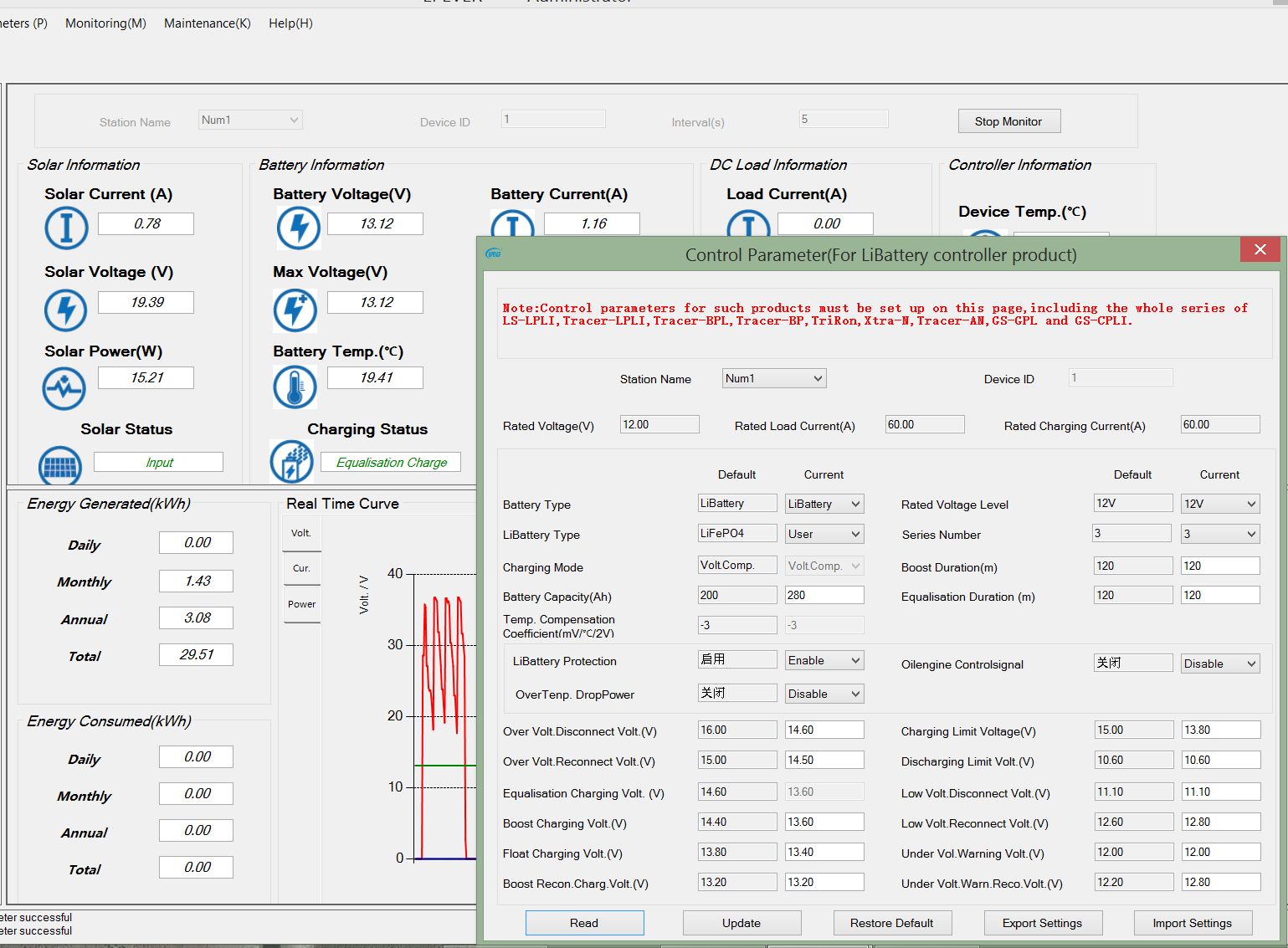Viewport: 1288px width, 948px height.
Task: Open the Maintenance(K) menu
Action: pos(207,23)
